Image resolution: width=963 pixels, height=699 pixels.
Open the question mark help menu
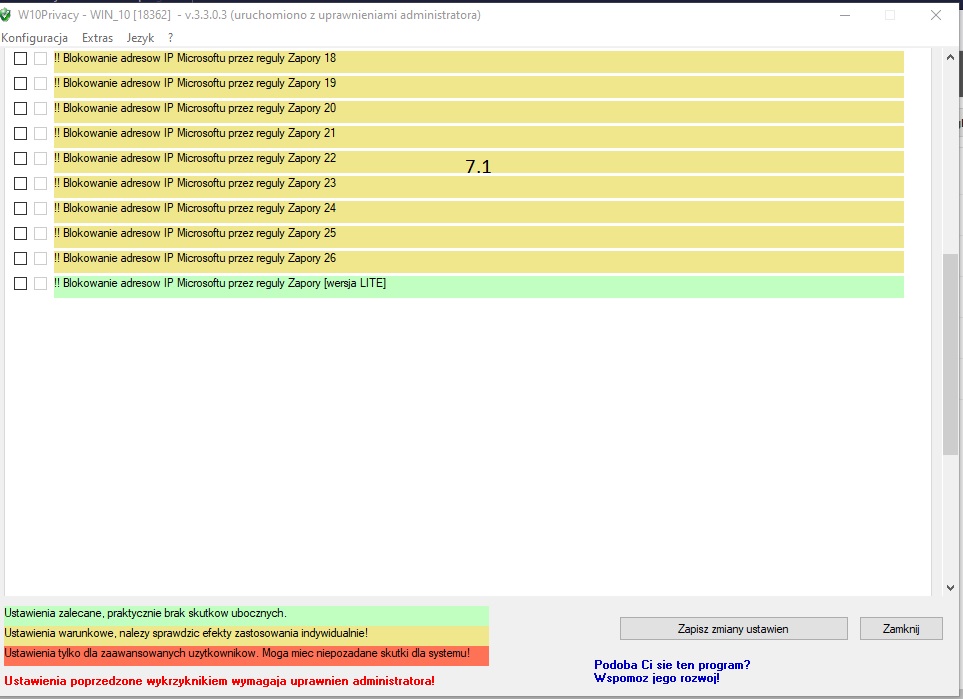click(170, 38)
